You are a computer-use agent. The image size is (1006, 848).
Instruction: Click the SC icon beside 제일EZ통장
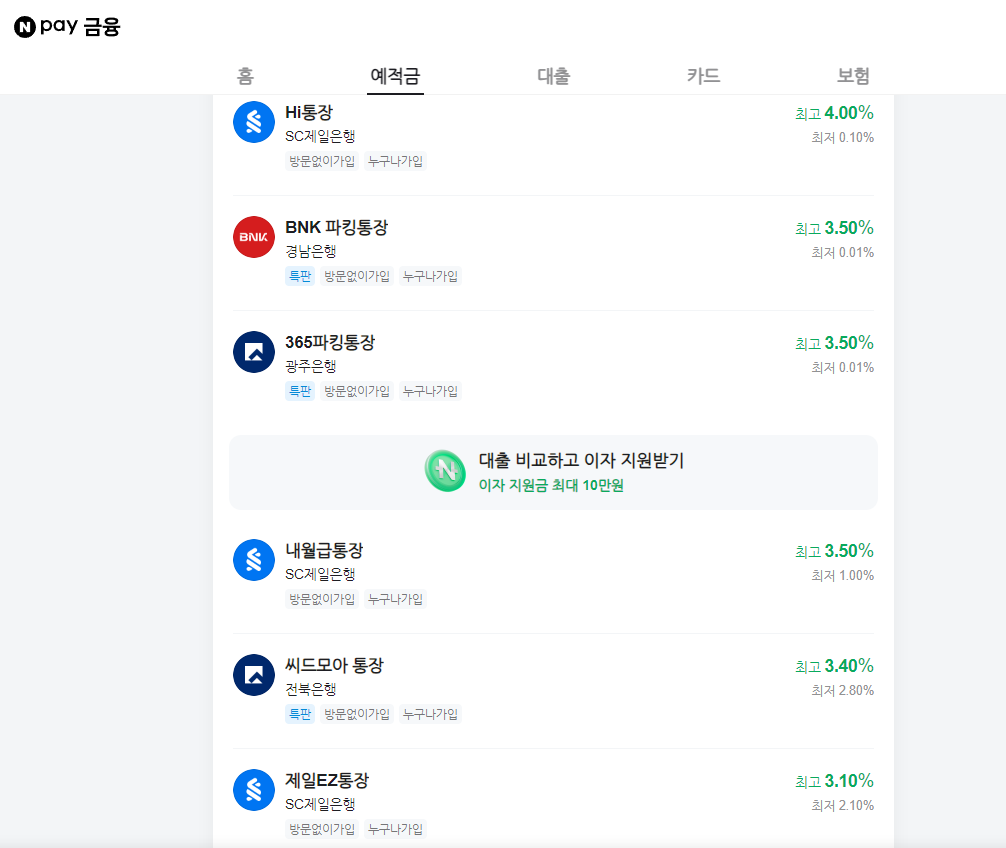click(x=254, y=790)
